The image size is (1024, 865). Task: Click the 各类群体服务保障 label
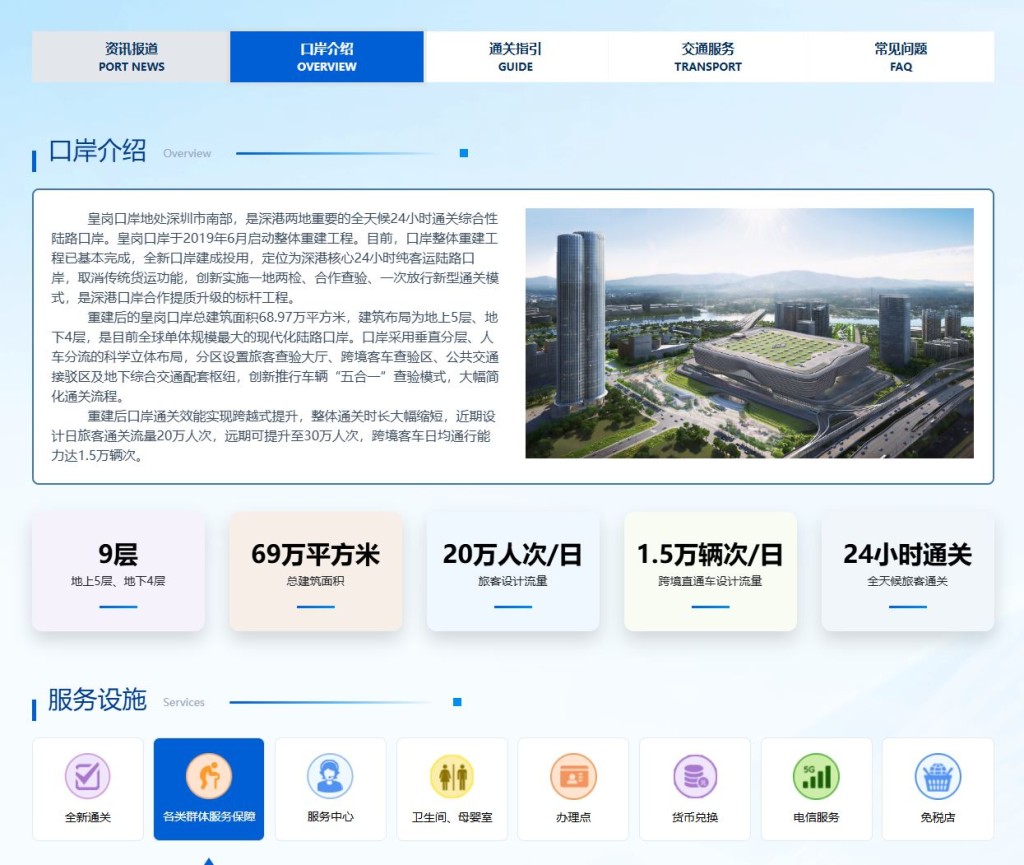(x=209, y=817)
